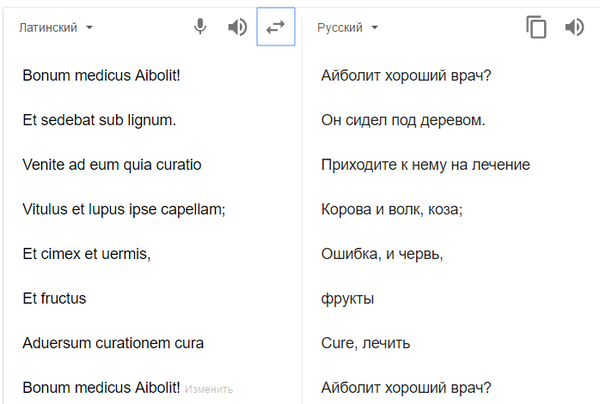
Task: Click the translation "Корова и волк, коза;"
Action: [x=392, y=209]
